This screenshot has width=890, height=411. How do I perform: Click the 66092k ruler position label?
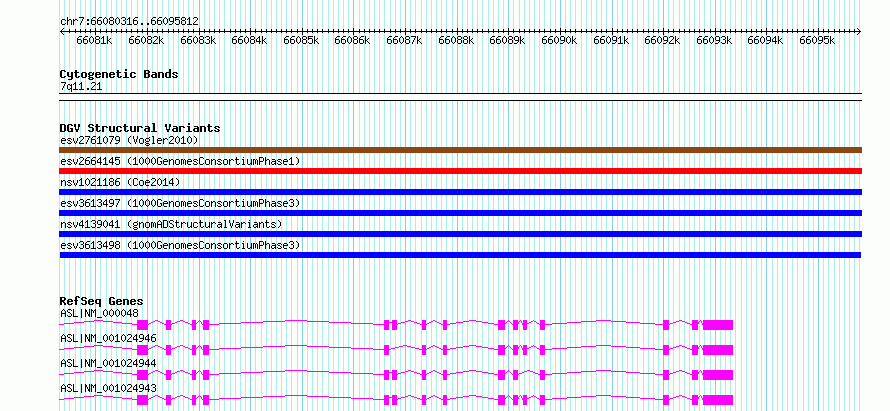[662, 40]
